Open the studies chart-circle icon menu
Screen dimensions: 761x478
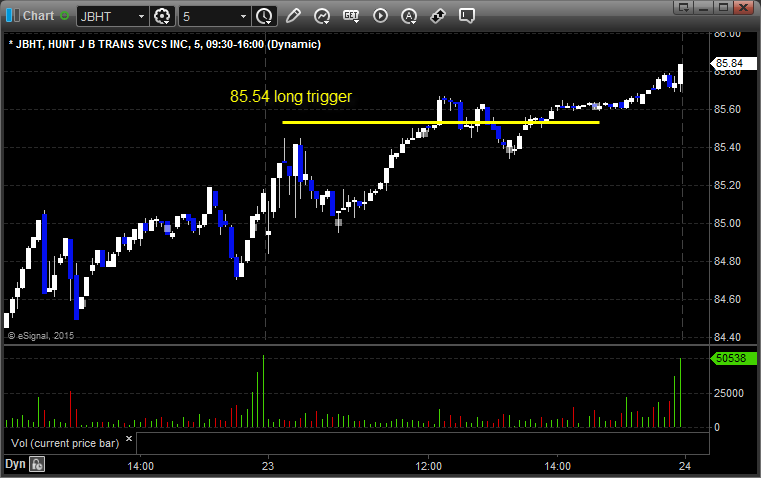(x=322, y=16)
